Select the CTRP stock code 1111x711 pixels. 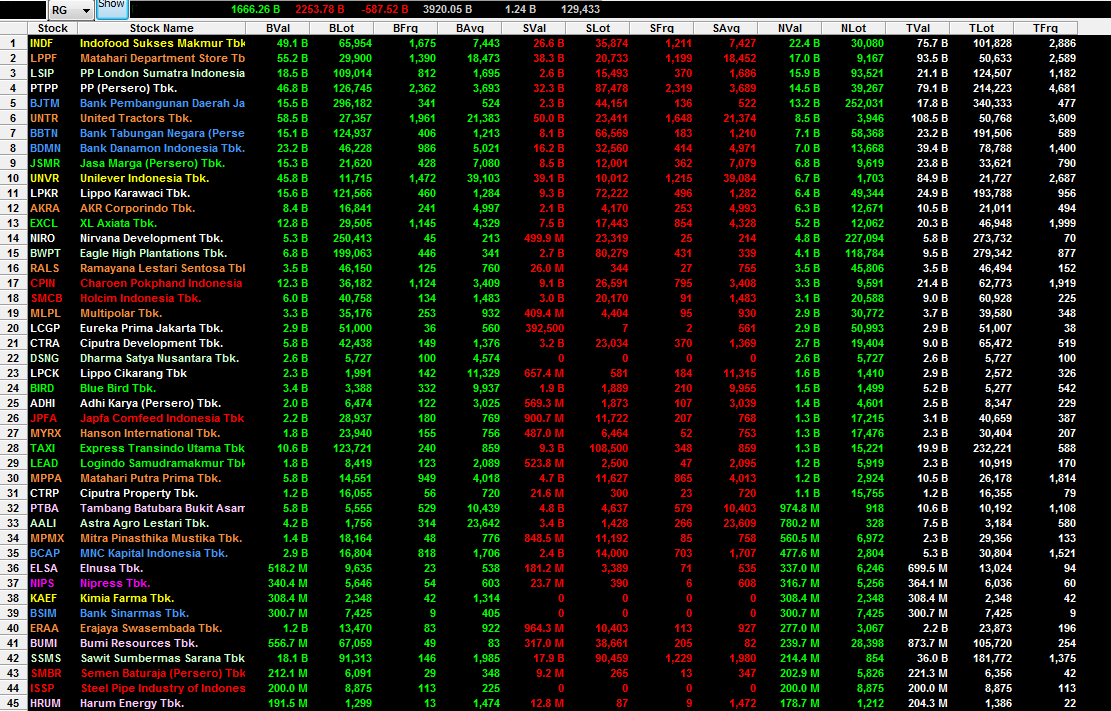tap(45, 493)
